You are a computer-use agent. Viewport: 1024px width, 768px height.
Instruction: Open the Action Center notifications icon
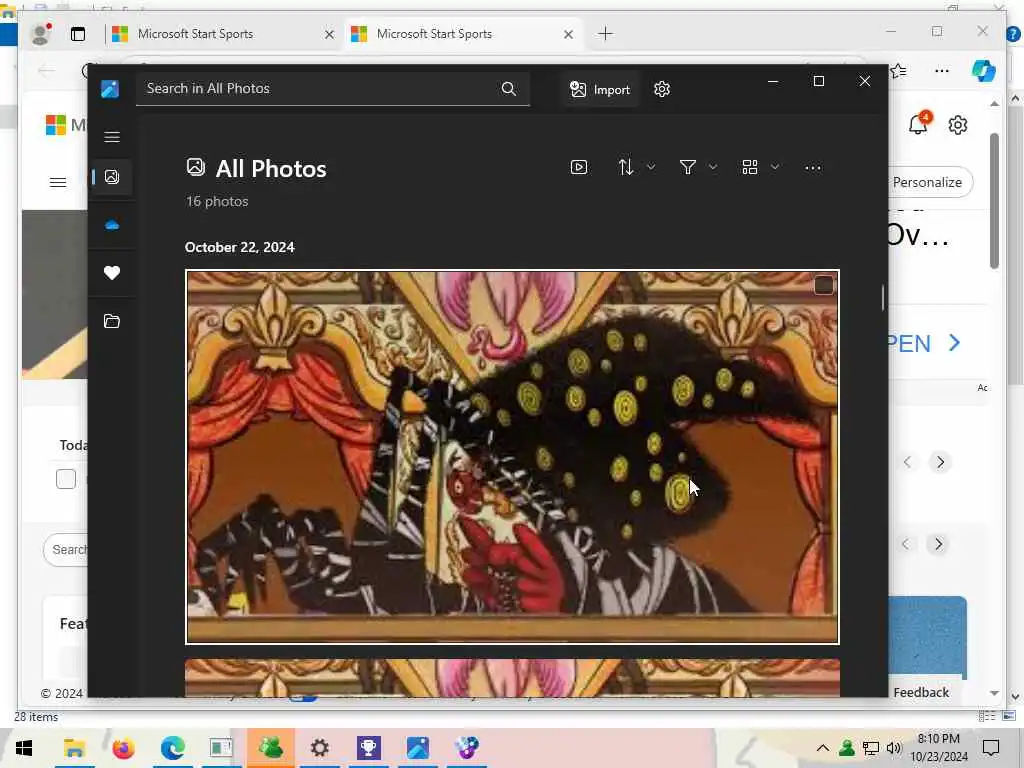click(991, 748)
